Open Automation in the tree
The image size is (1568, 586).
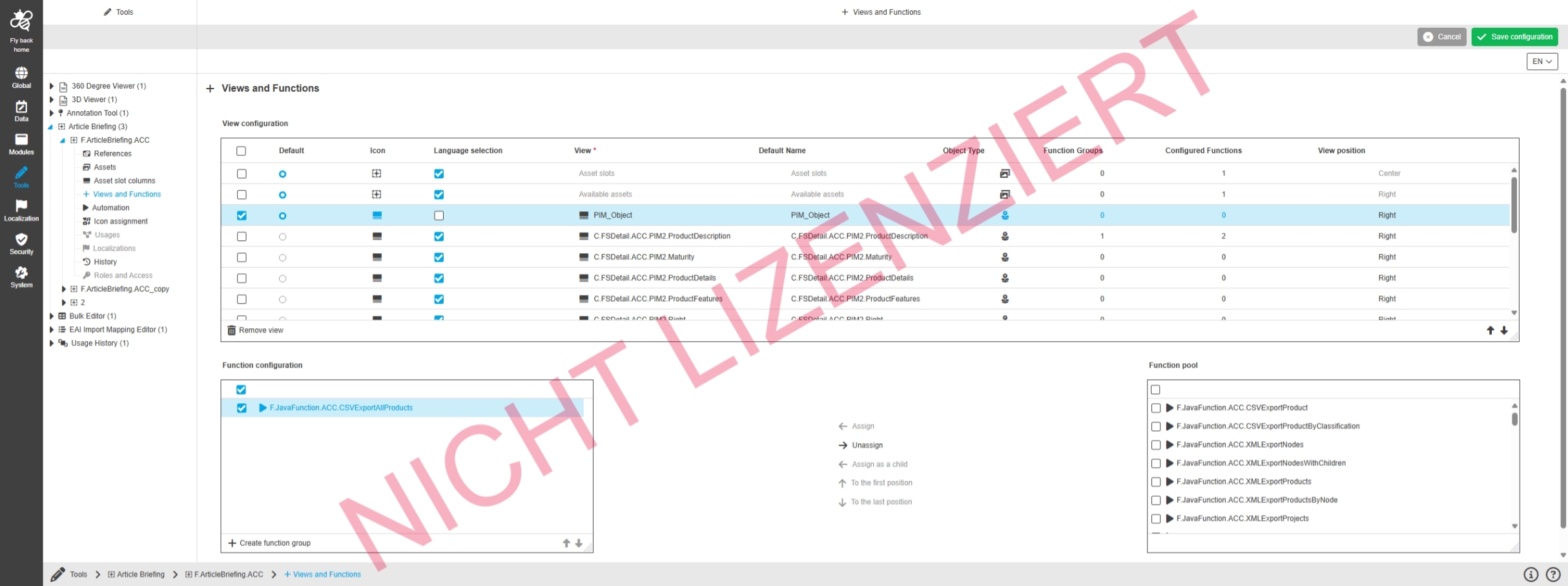[x=110, y=208]
